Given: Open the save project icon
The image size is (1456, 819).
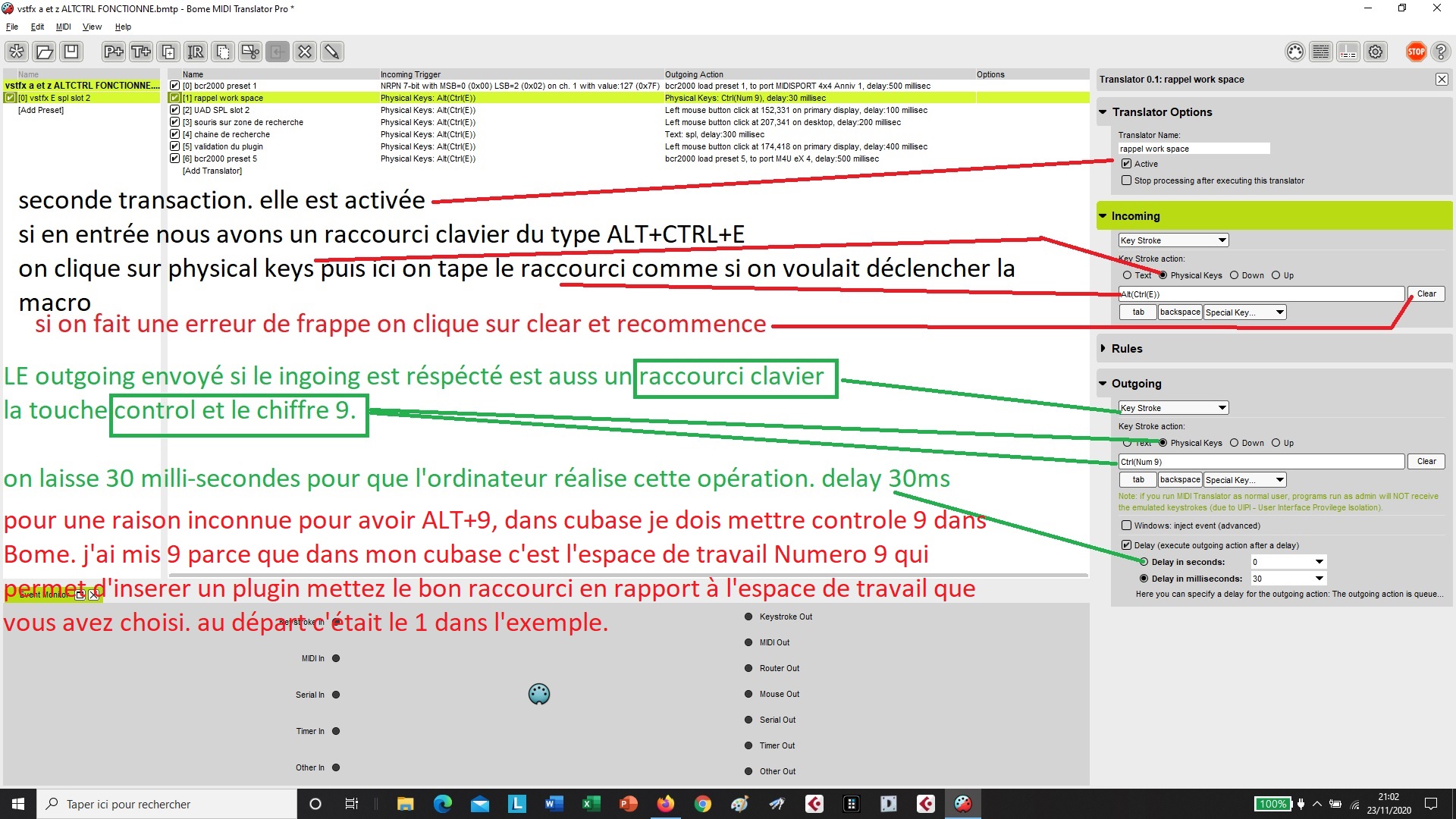Looking at the screenshot, I should (x=71, y=52).
